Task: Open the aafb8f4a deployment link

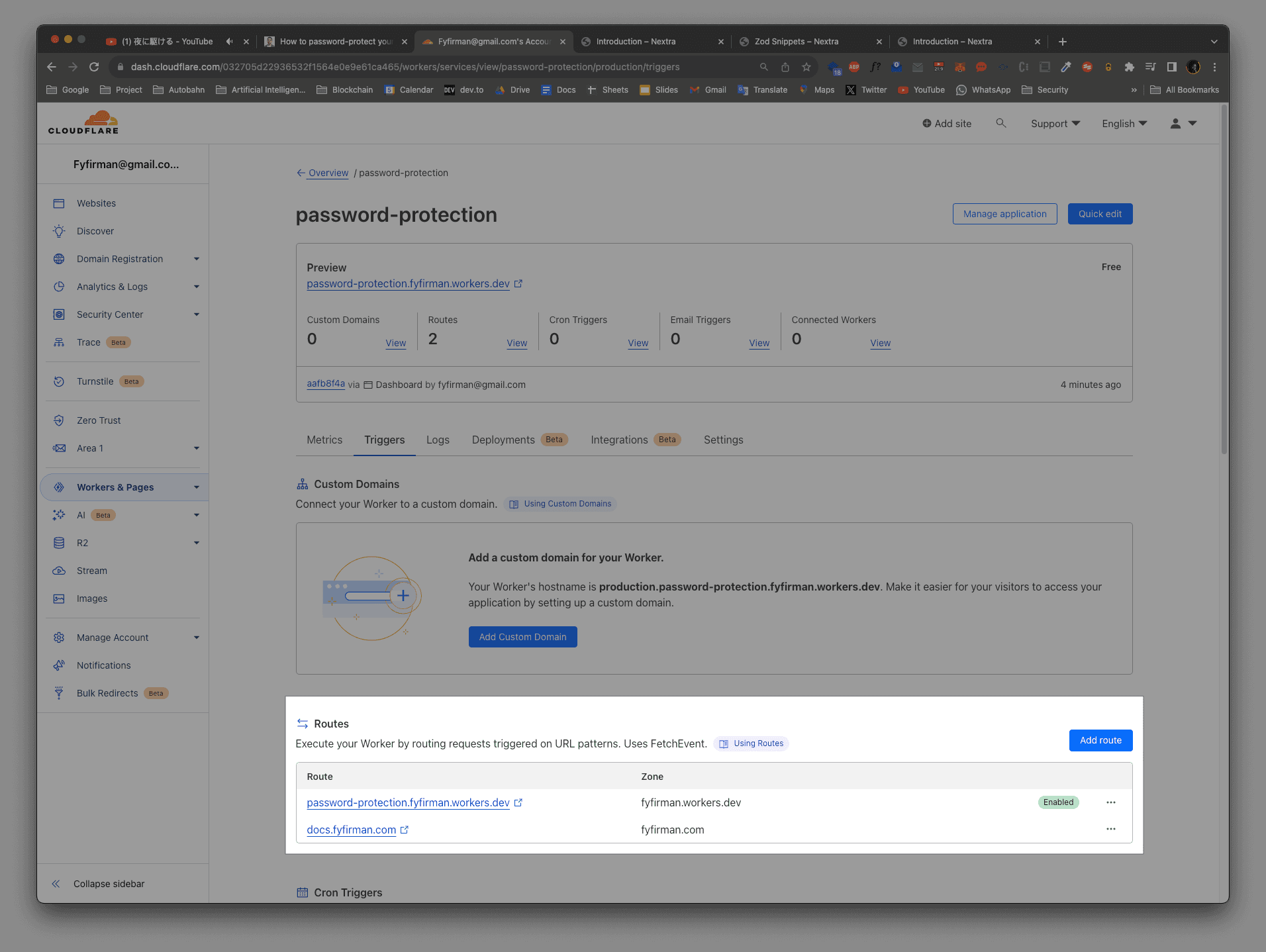Action: pyautogui.click(x=326, y=383)
